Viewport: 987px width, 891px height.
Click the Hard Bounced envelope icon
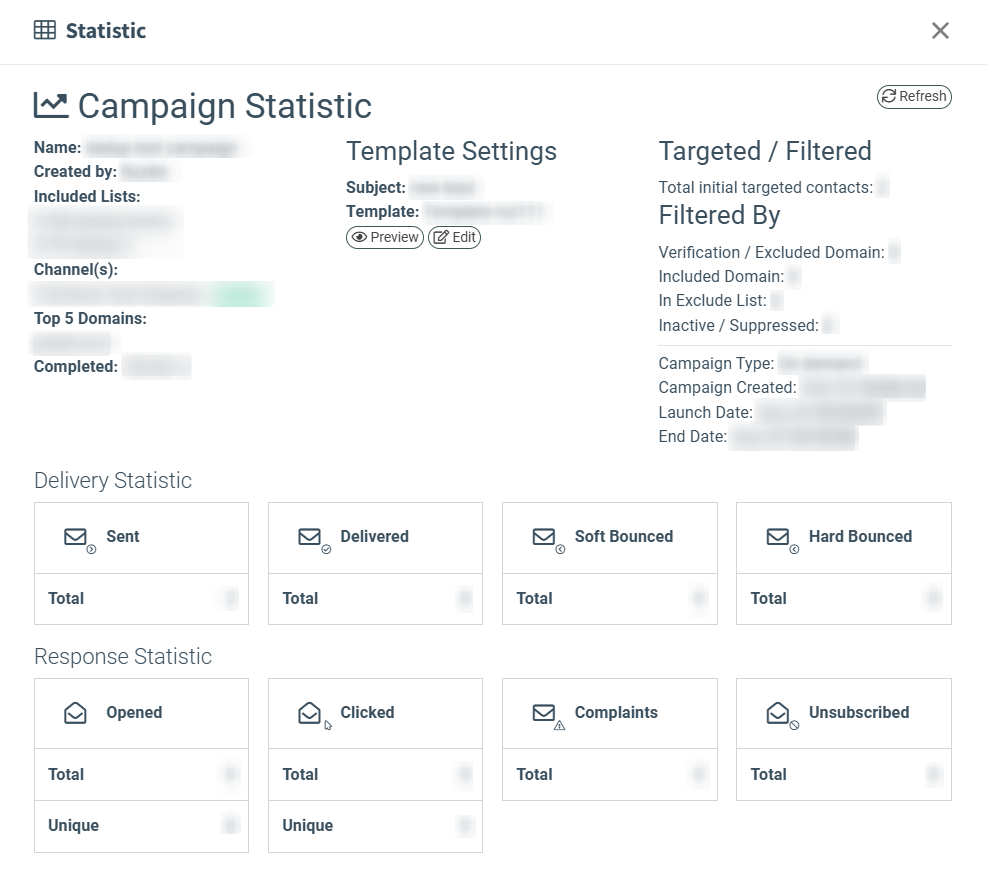(782, 540)
